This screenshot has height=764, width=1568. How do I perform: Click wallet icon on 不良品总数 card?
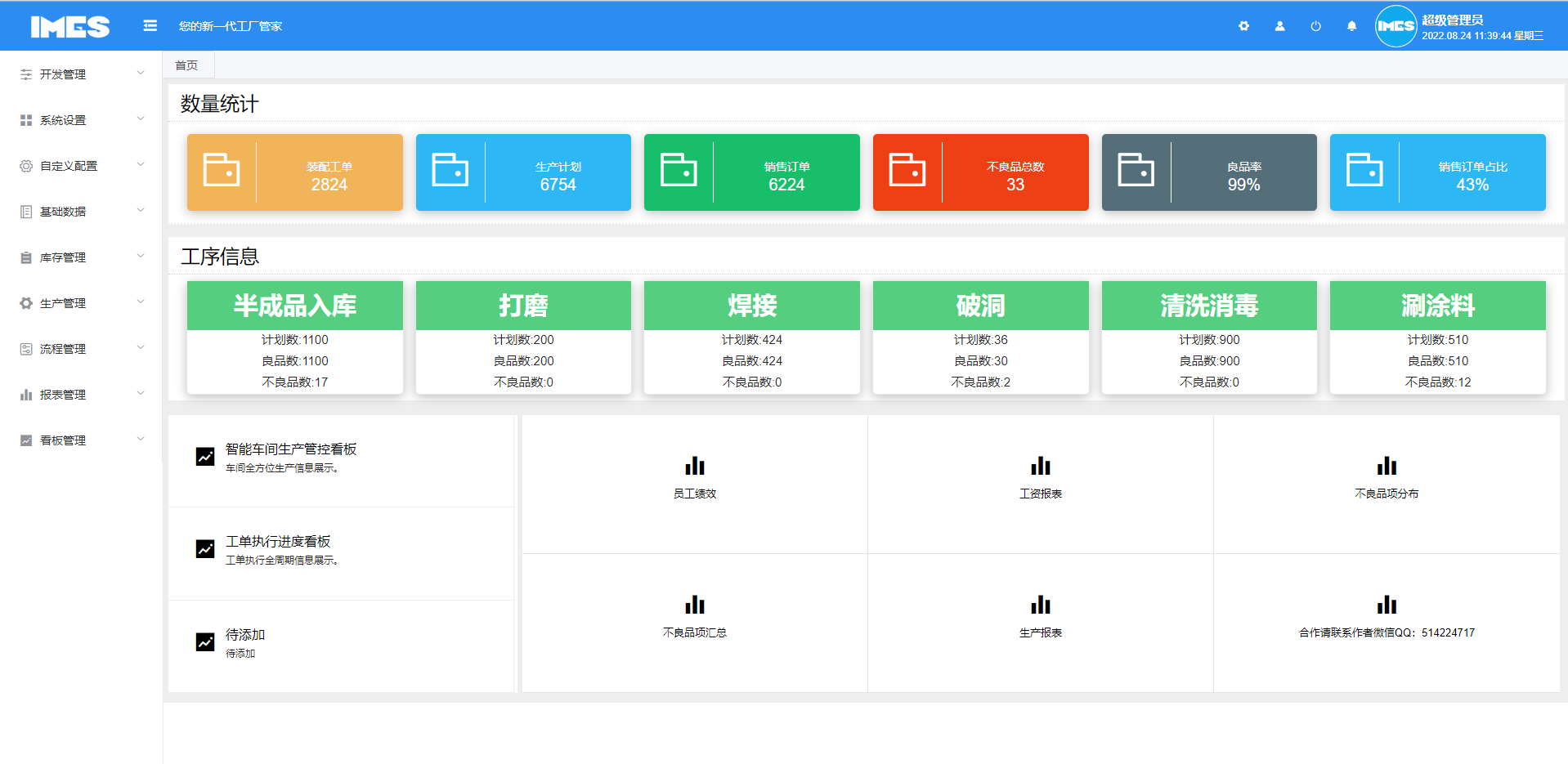coord(907,170)
